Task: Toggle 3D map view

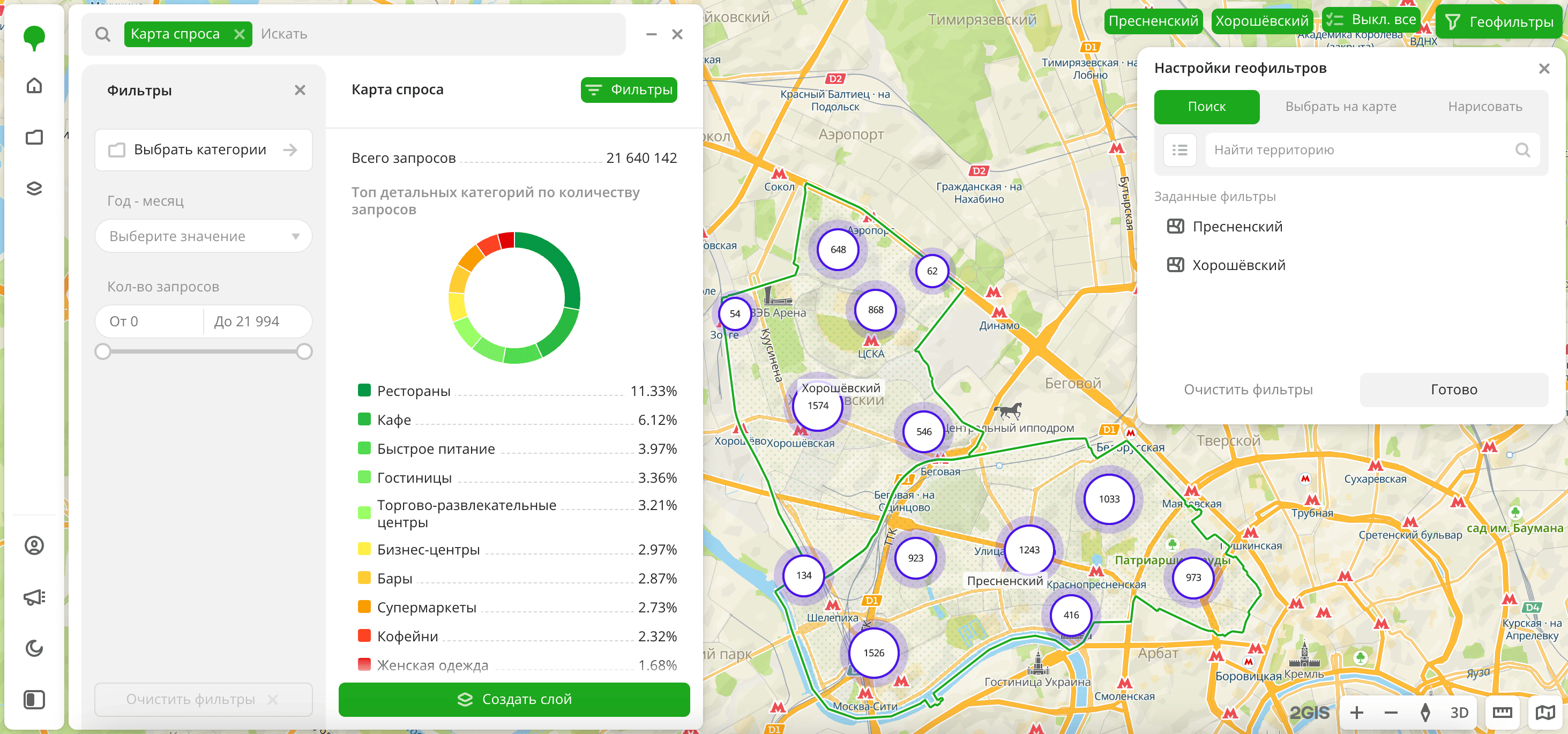Action: [1459, 712]
